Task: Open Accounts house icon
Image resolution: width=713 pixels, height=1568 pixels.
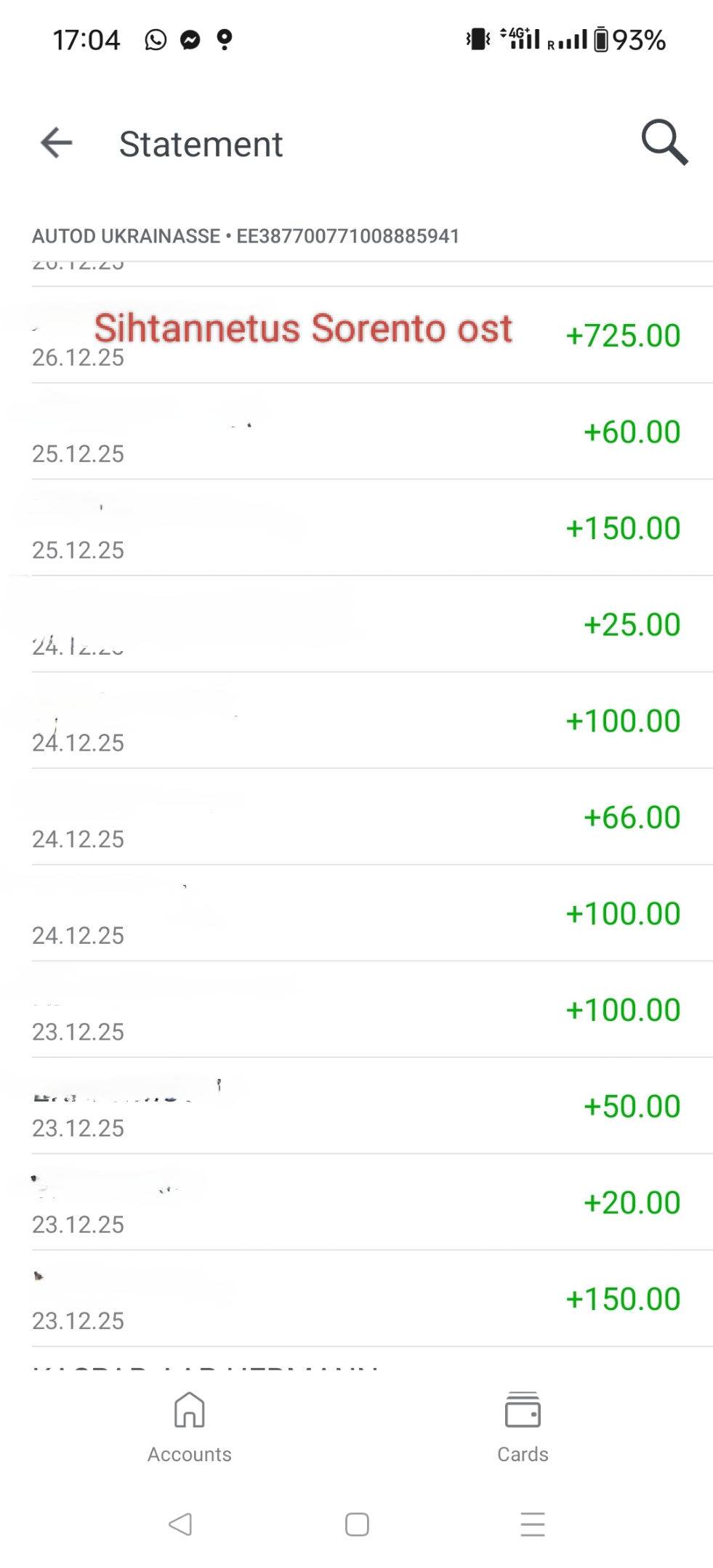Action: coord(189,1410)
